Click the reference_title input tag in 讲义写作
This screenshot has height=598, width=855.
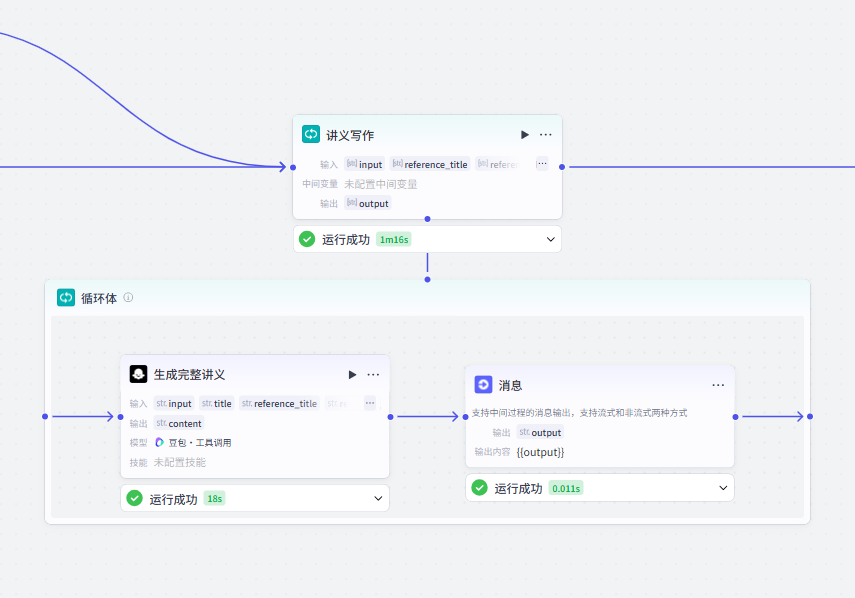click(429, 164)
